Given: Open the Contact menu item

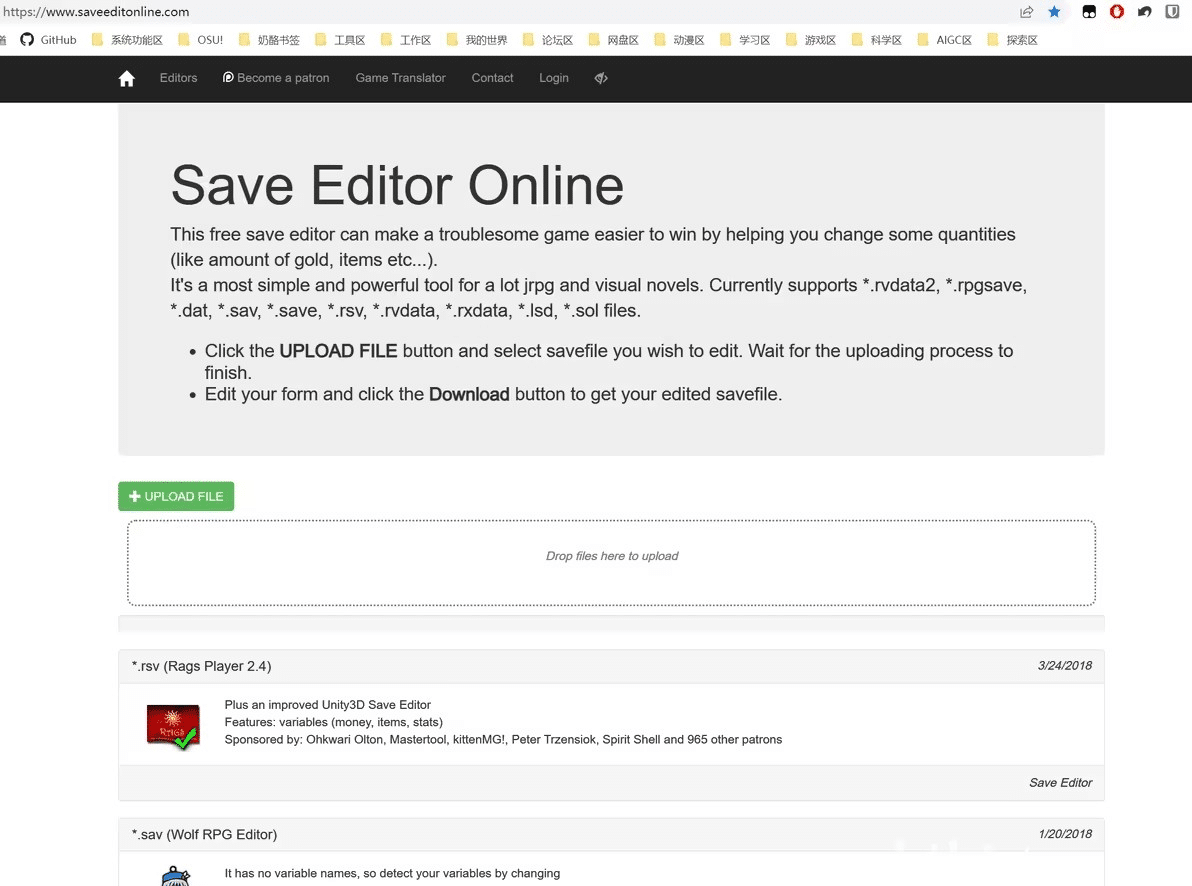Looking at the screenshot, I should [x=492, y=77].
